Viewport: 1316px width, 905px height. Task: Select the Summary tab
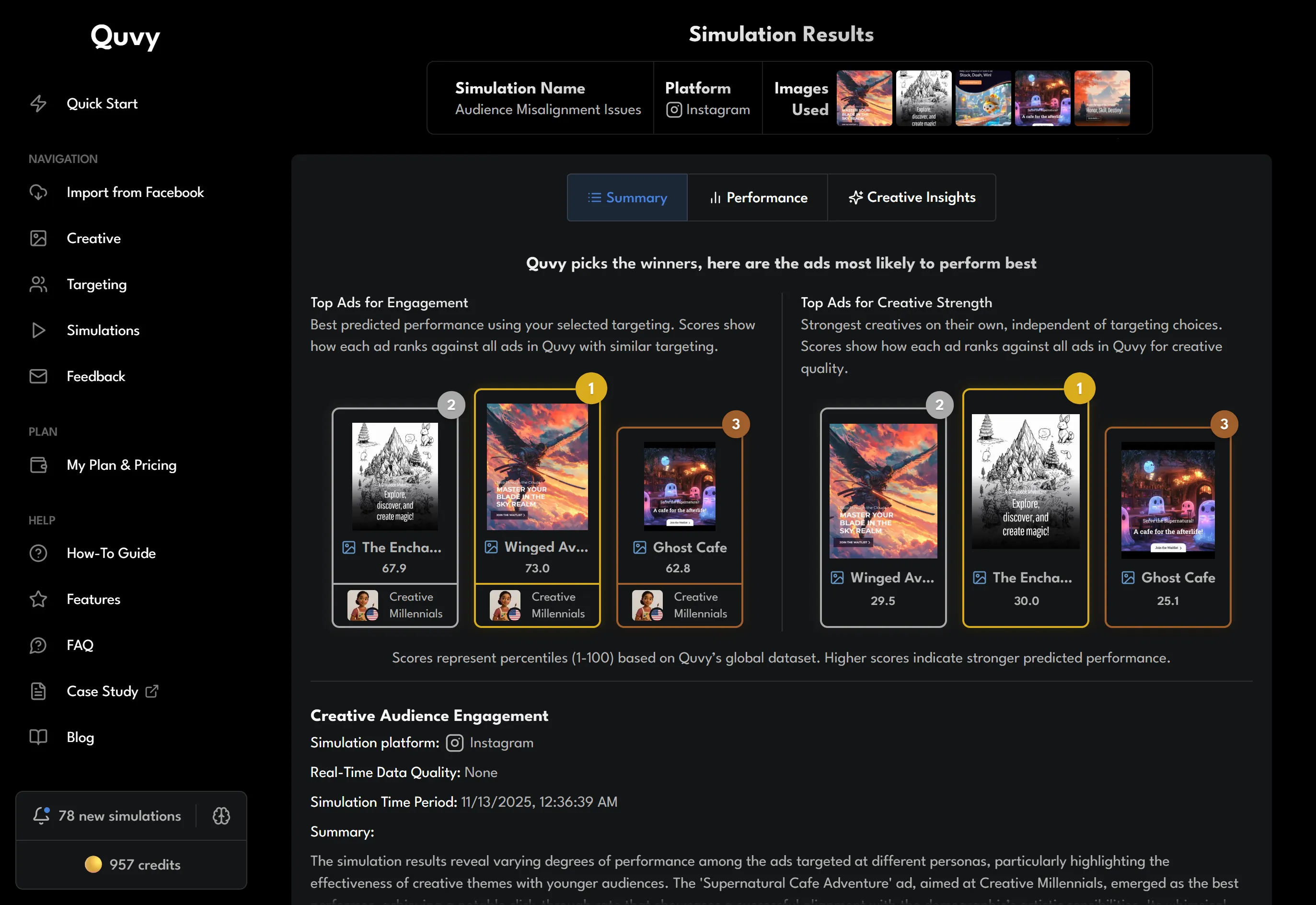(627, 197)
